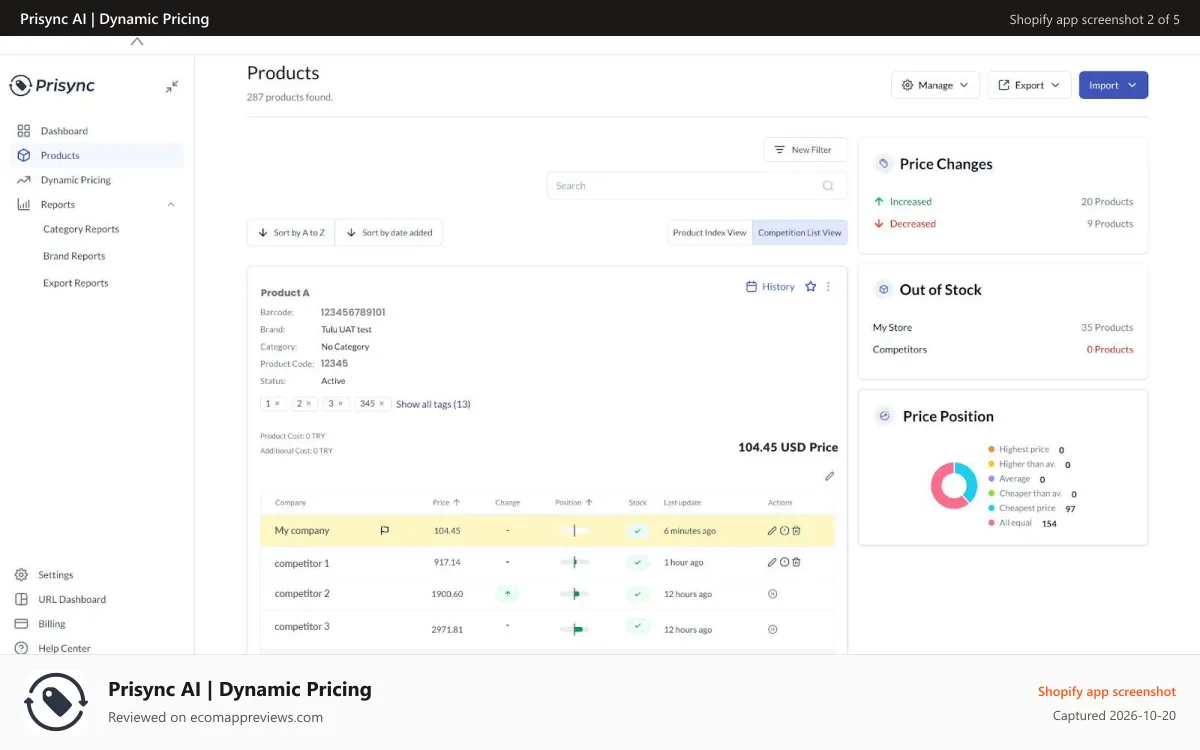This screenshot has width=1200, height=750.
Task: Open Products in the sidebar
Action: click(97, 155)
